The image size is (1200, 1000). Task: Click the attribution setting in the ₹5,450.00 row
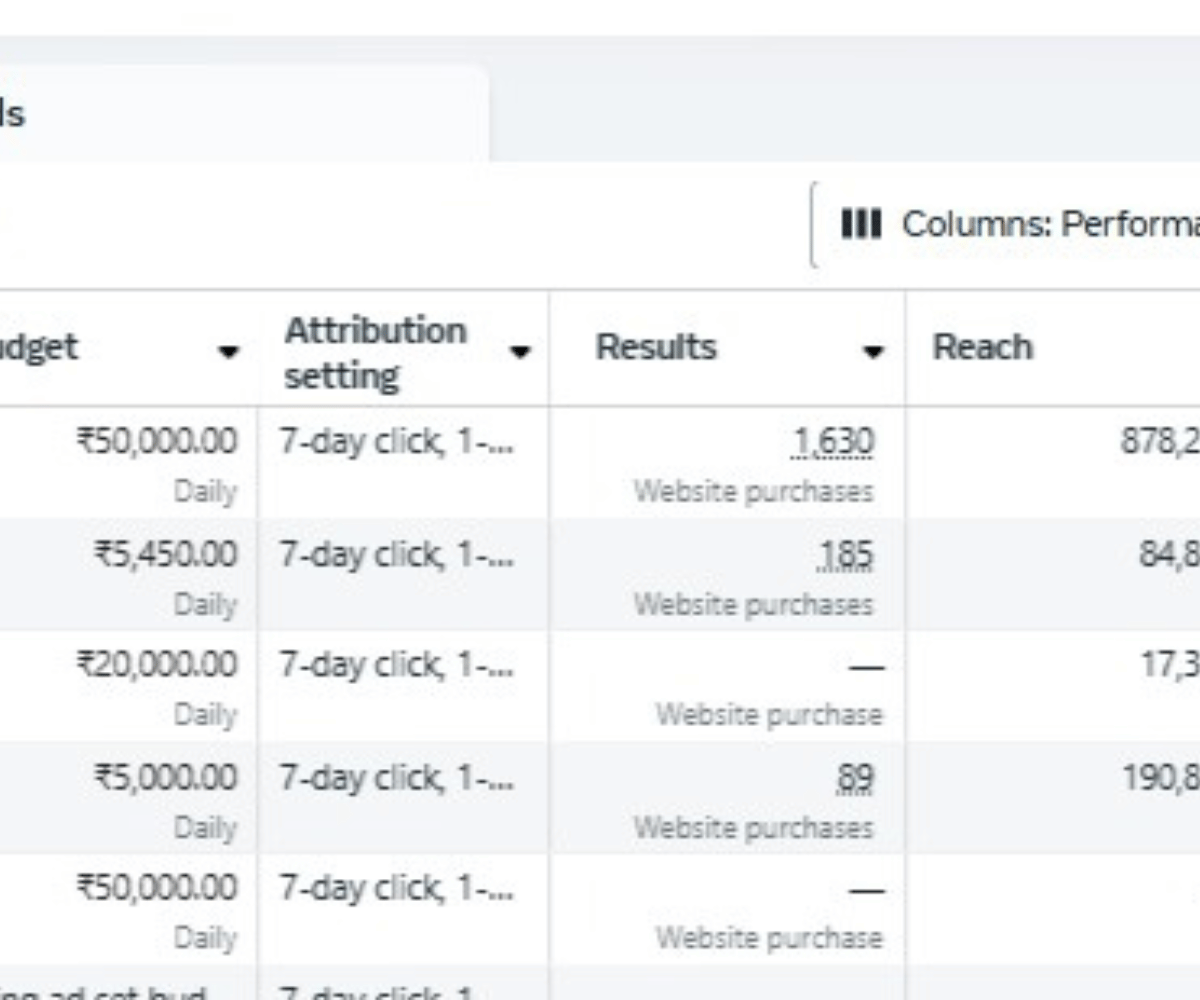click(396, 554)
